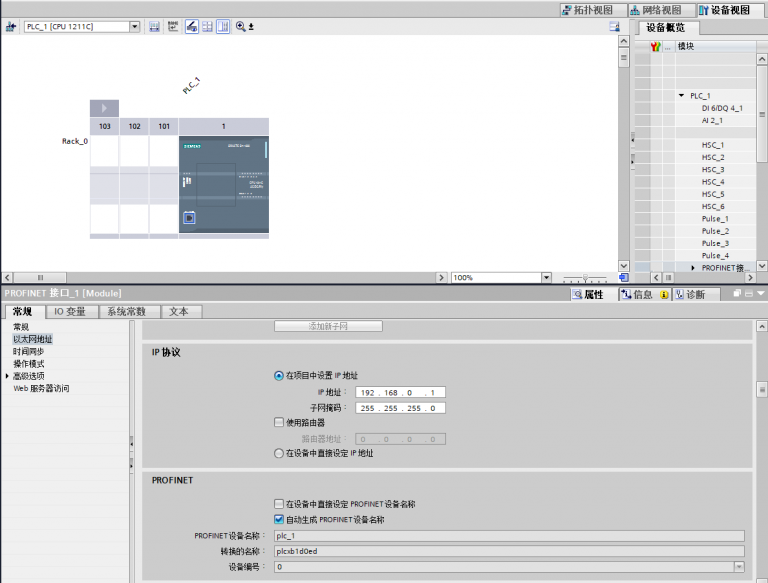Screen dimensions: 768x583
Task: Expand the rack arrow above slot 103
Action: point(104,108)
